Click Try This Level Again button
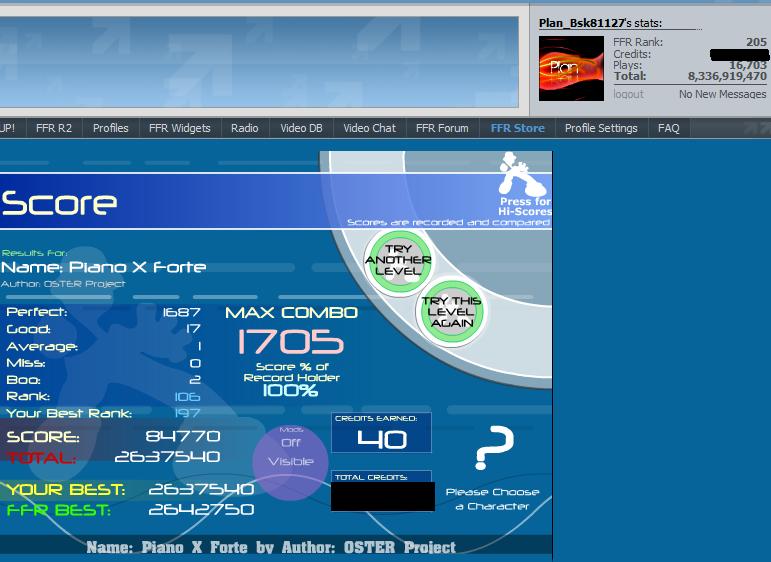This screenshot has height=562, width=771. (451, 312)
